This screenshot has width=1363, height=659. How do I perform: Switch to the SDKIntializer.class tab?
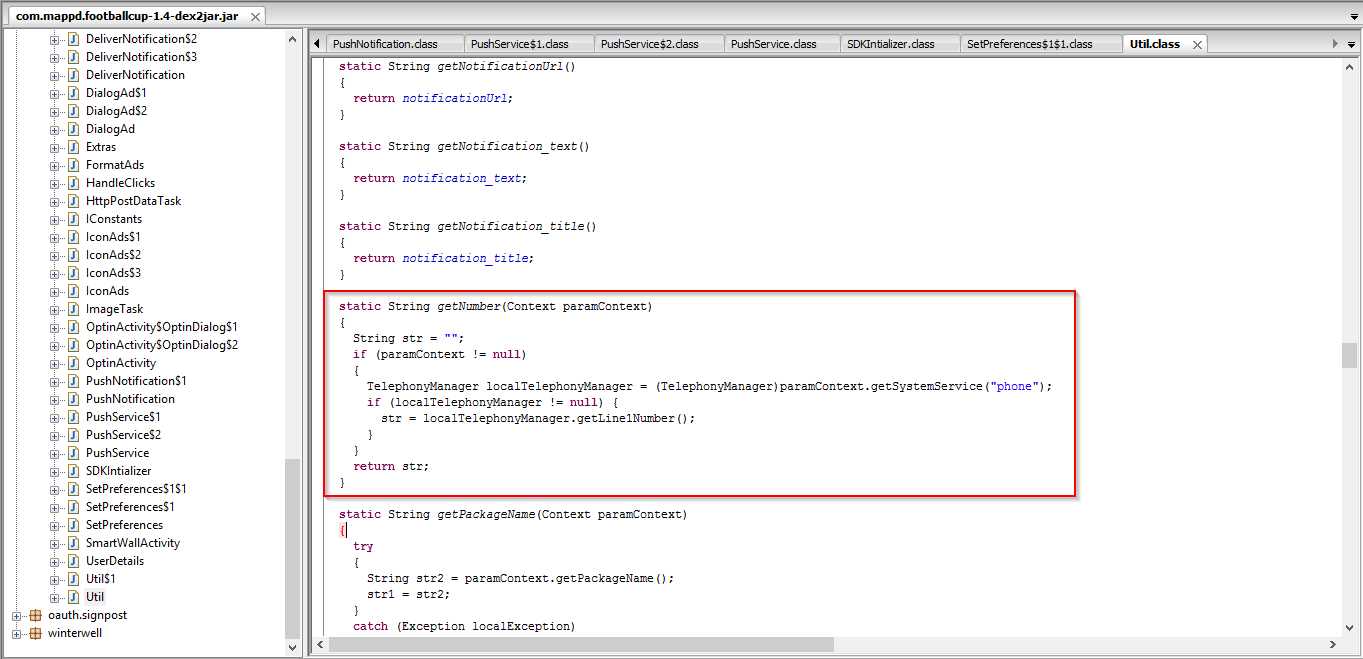[x=890, y=44]
